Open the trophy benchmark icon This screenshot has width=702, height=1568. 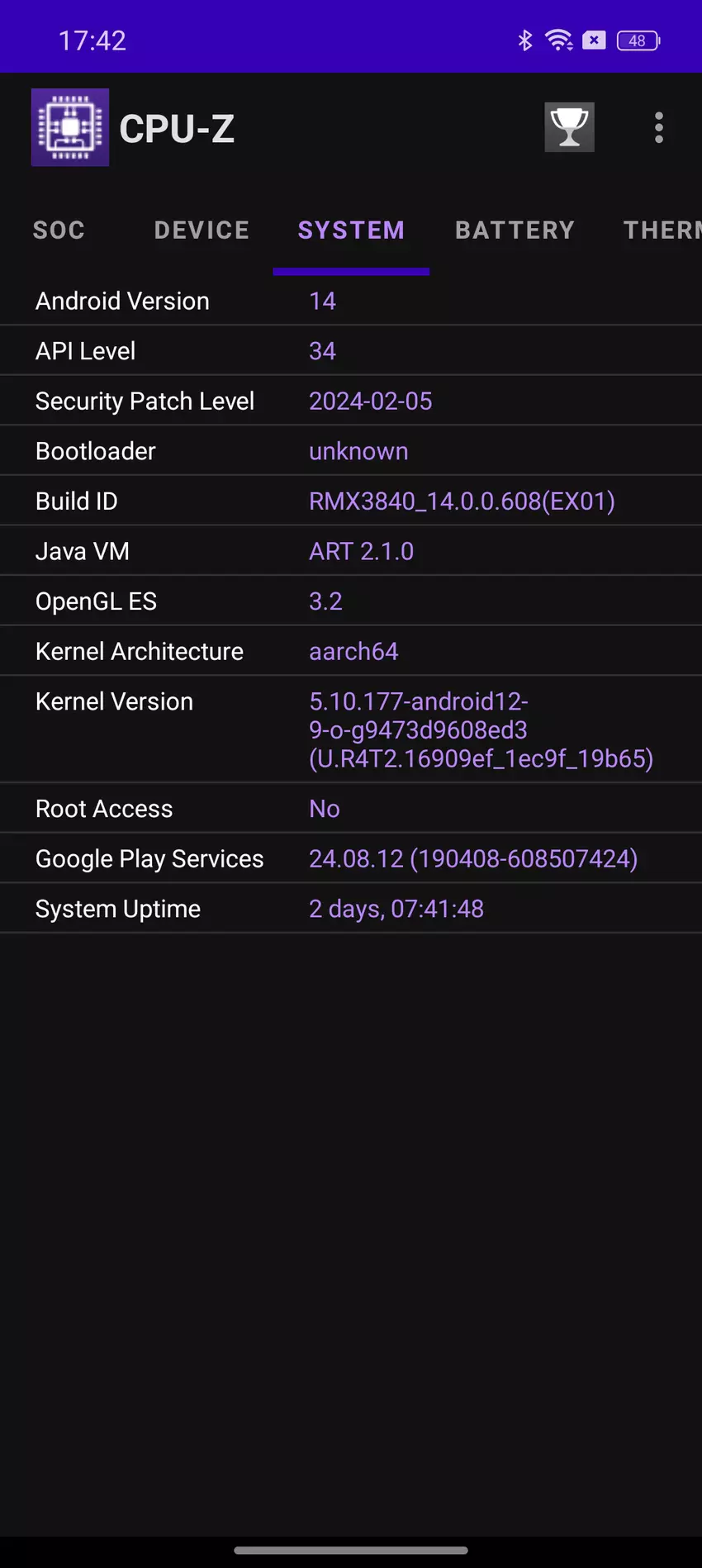[x=569, y=127]
